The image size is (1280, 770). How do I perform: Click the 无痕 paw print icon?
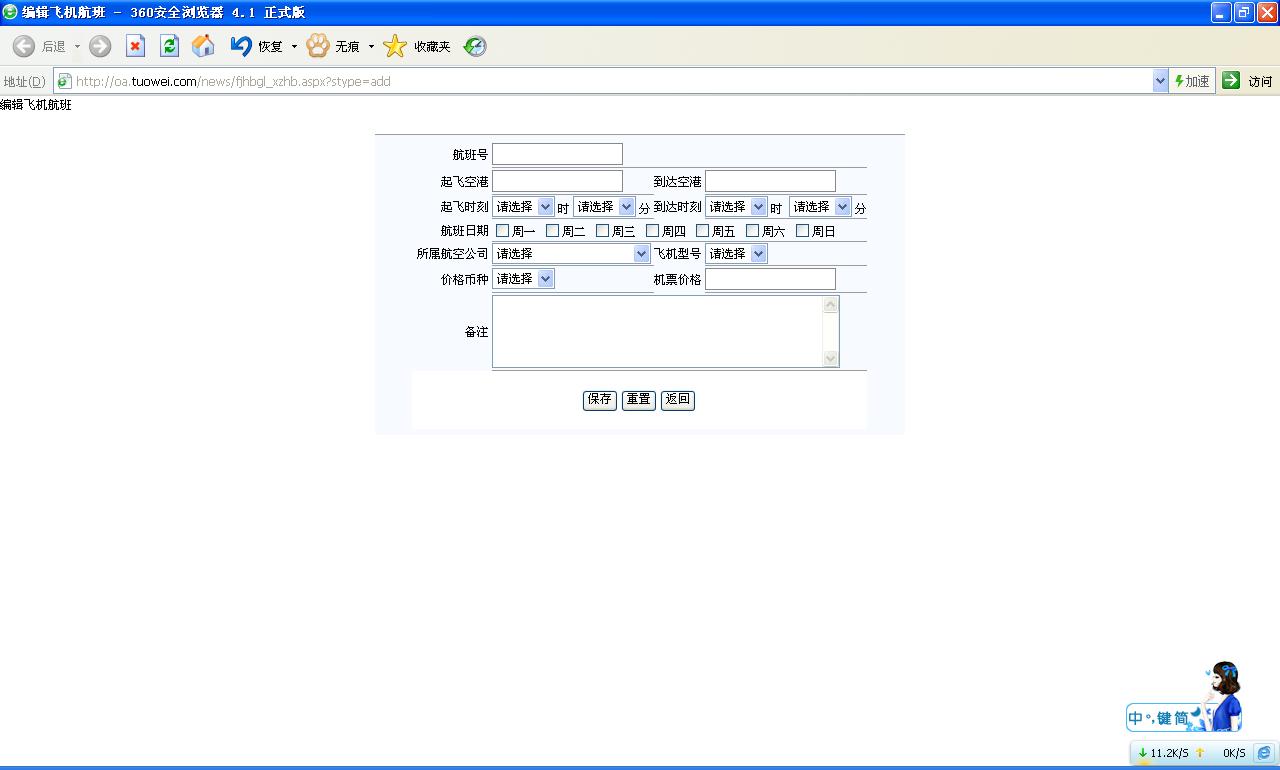click(318, 46)
